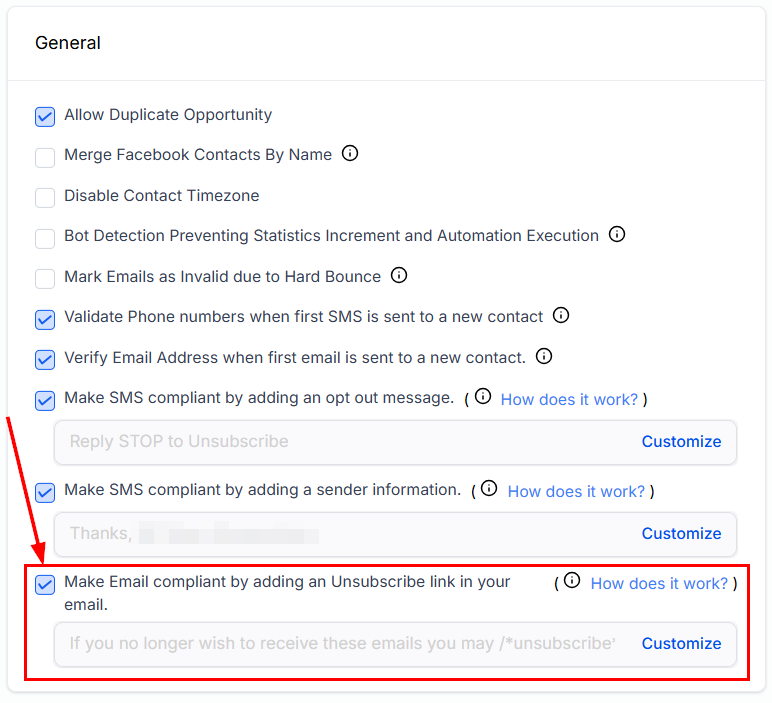Screen dimensions: 772x703
Task: Click info icon next to Verify Email Address
Action: pyautogui.click(x=544, y=356)
